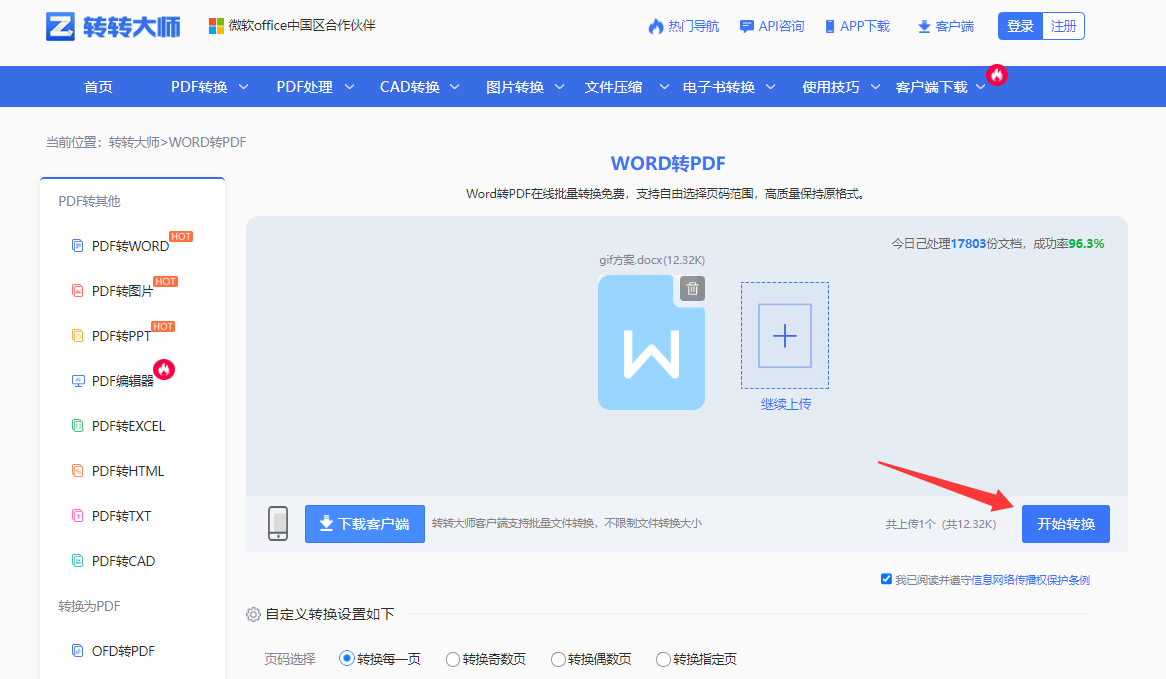
Task: Click the APP下载 text link
Action: tap(865, 26)
